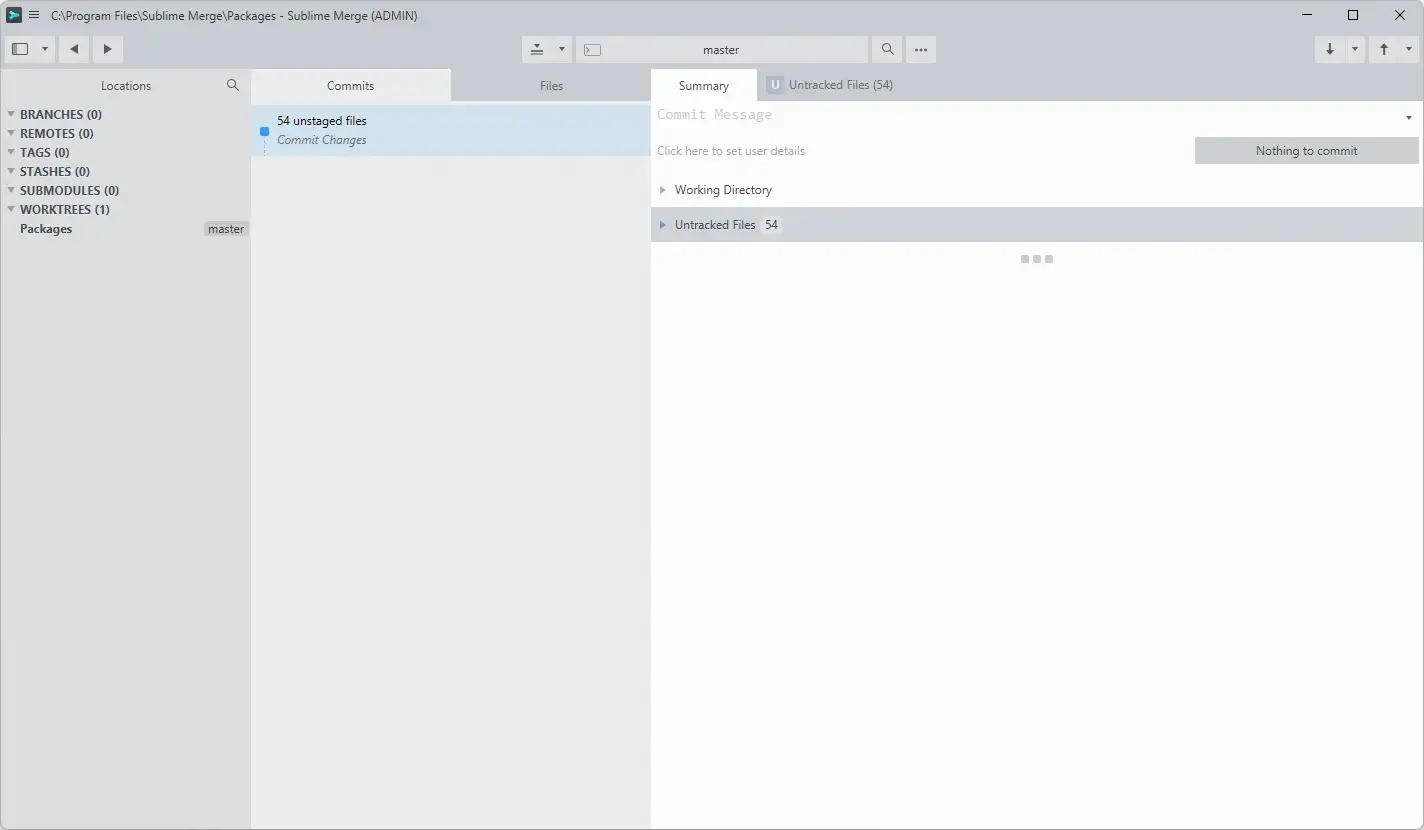Open the master branch switcher field
The height and width of the screenshot is (830, 1424).
721,49
